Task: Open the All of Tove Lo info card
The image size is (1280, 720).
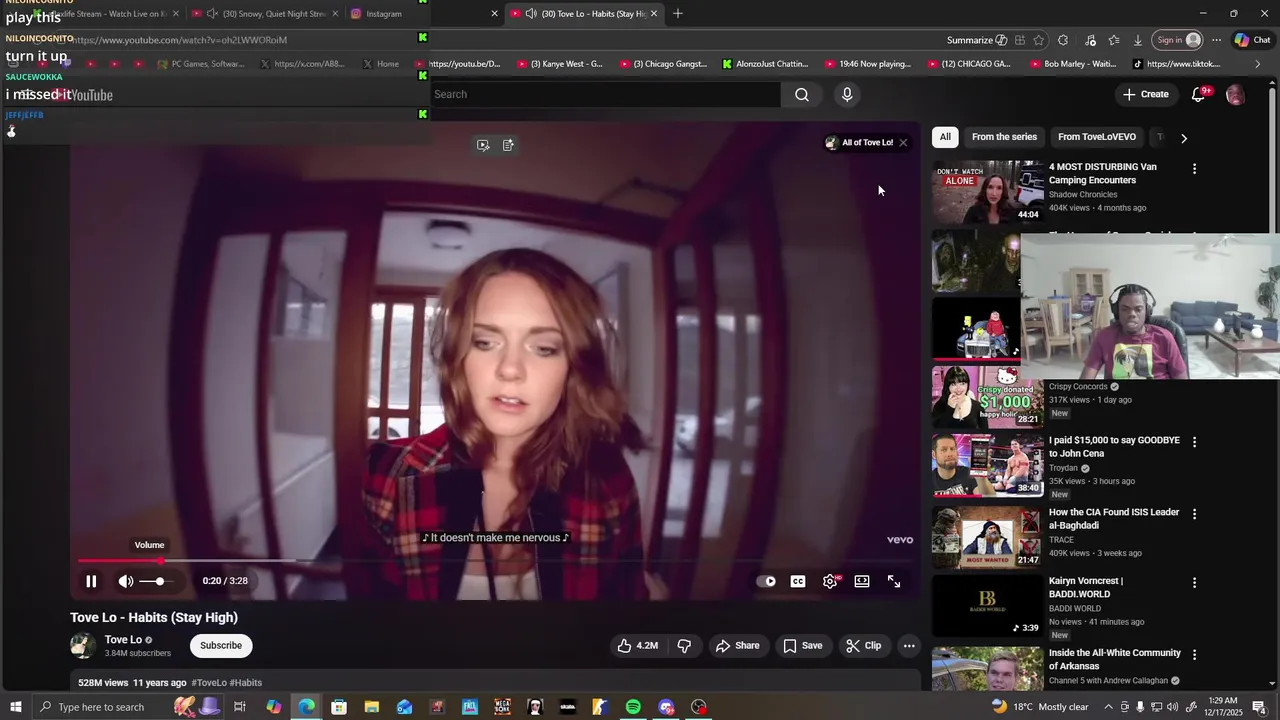Action: [x=859, y=143]
